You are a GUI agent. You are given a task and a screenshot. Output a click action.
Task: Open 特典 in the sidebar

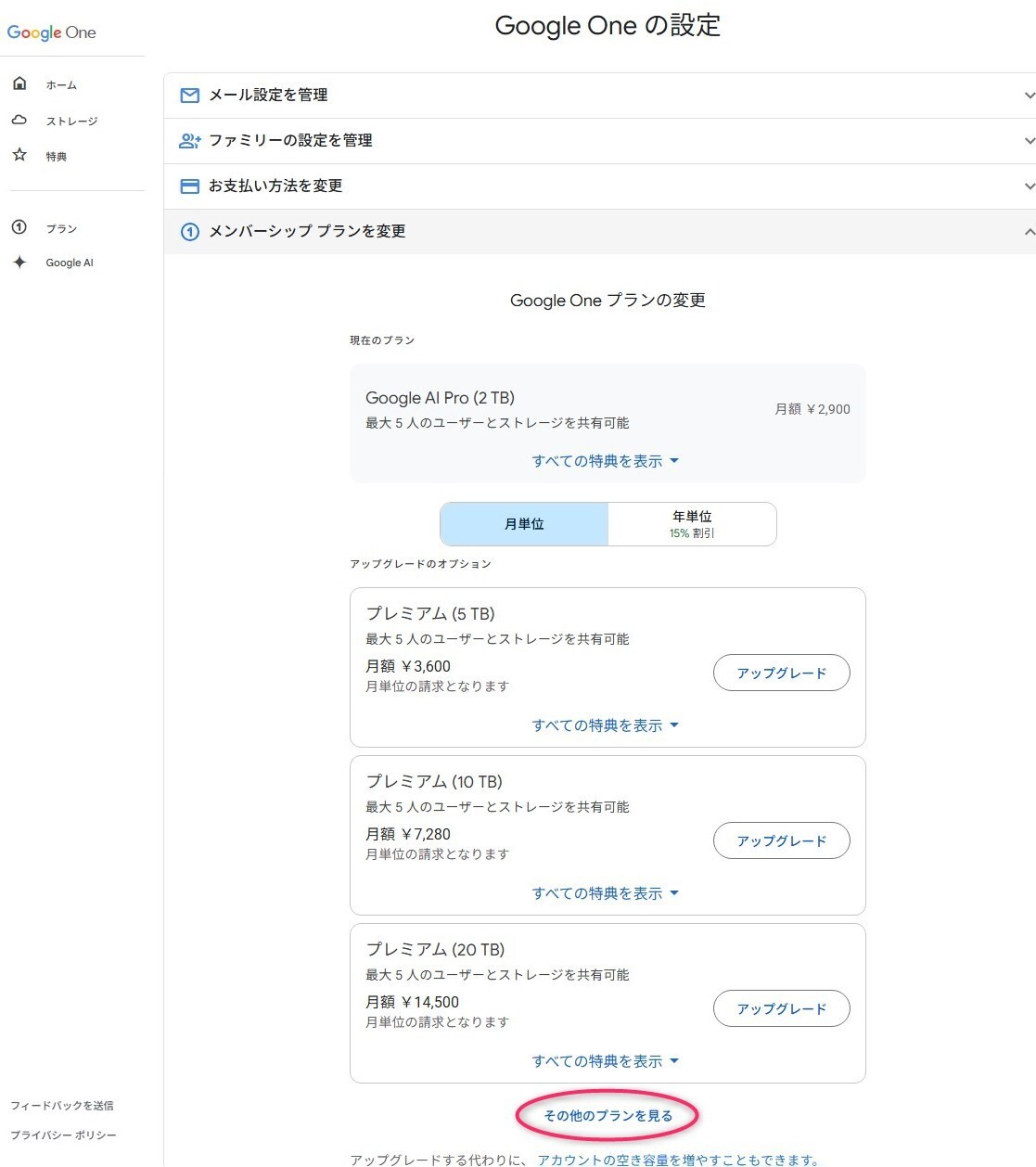[57, 157]
